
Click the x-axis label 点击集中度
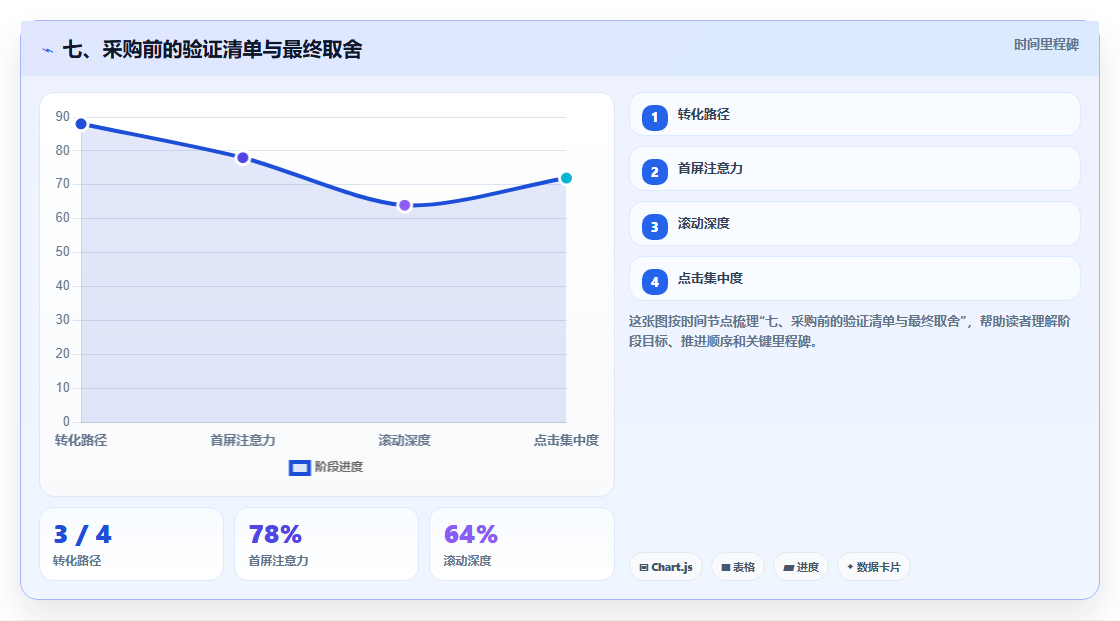pos(566,440)
